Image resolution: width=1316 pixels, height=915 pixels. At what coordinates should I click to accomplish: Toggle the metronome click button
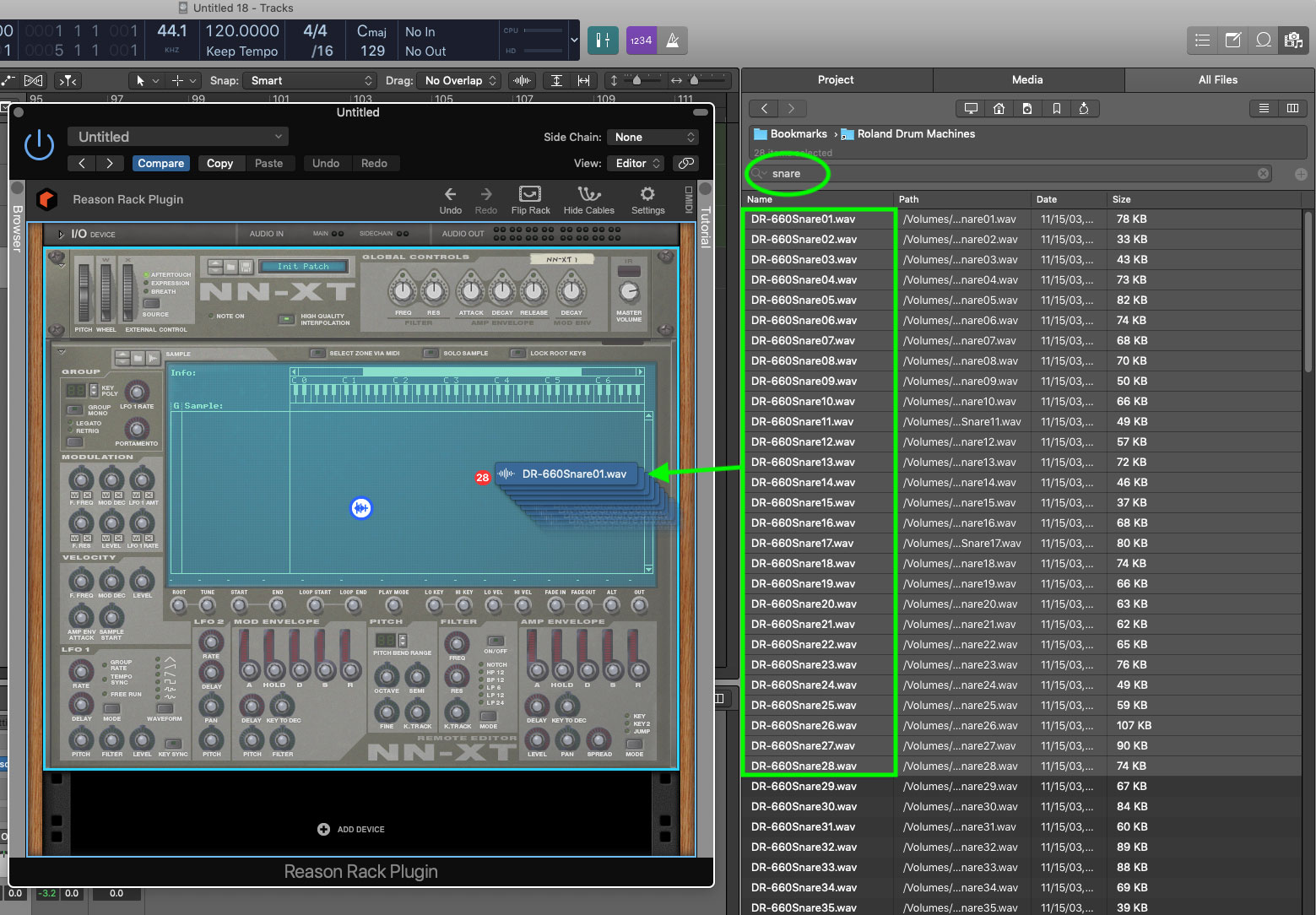(x=673, y=40)
